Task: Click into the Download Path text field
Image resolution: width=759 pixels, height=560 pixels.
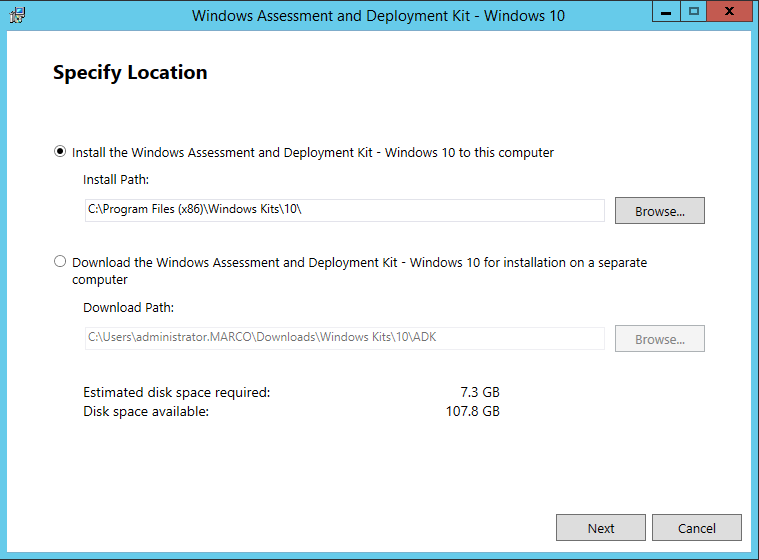Action: click(x=345, y=338)
